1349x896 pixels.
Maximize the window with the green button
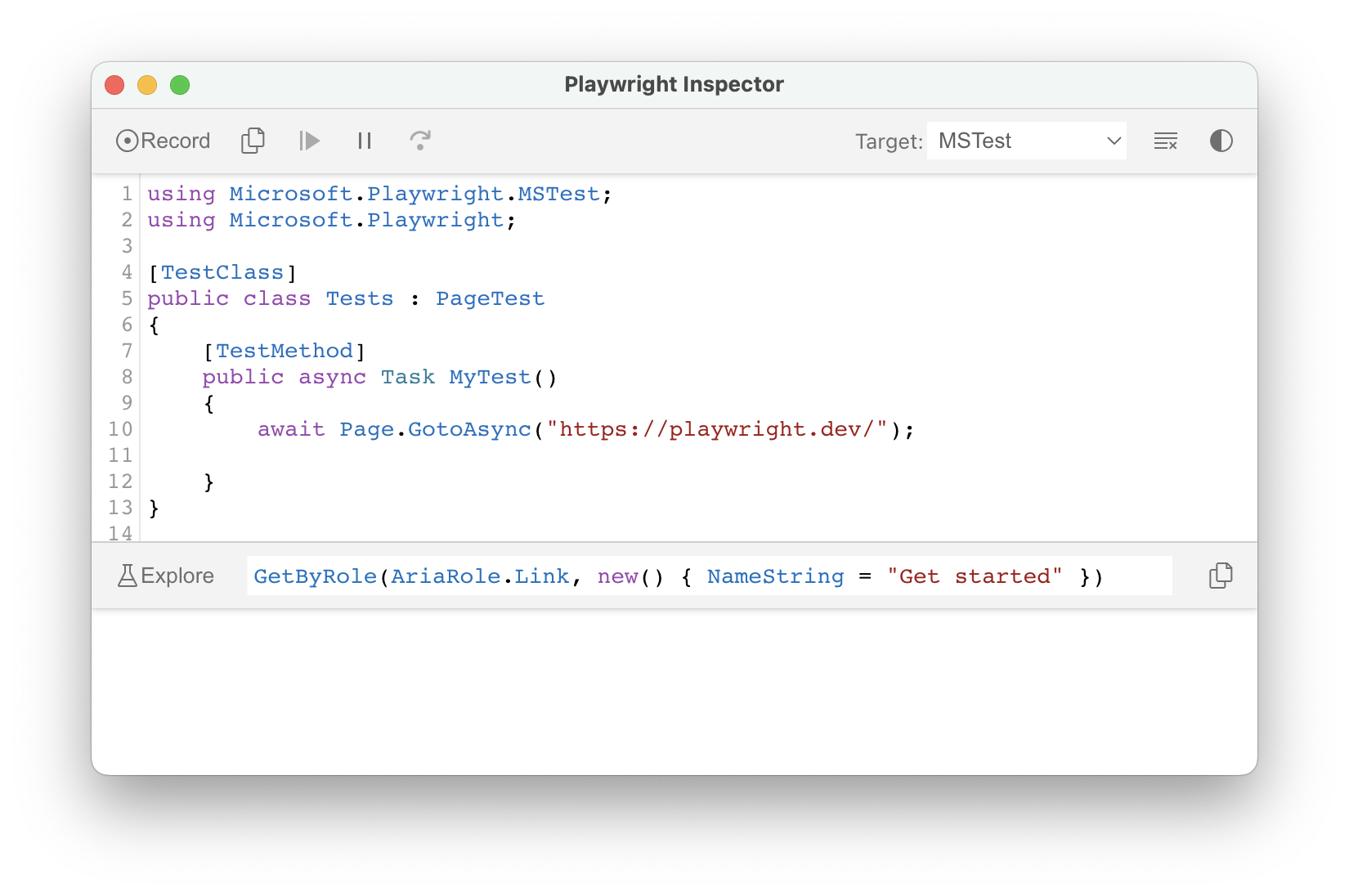coord(180,85)
